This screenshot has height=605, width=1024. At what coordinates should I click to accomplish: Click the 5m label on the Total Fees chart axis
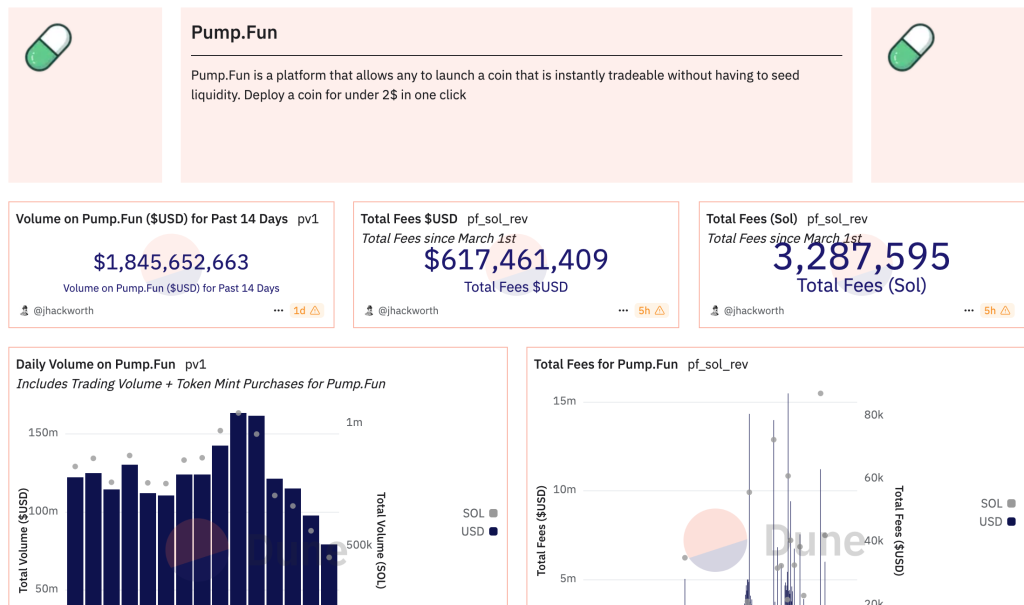(x=568, y=578)
